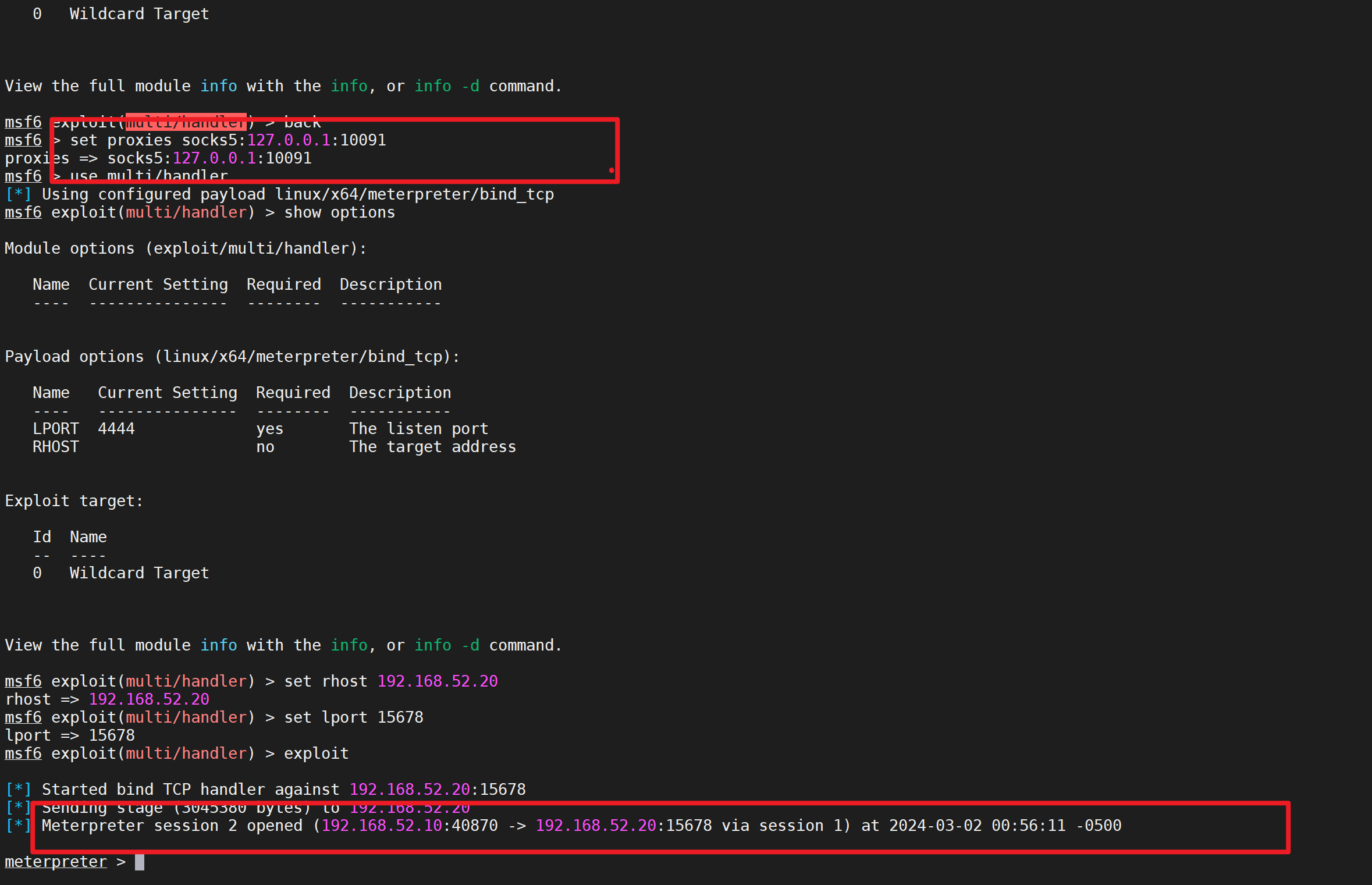The image size is (1372, 885).
Task: Click the small red dot in top red box
Action: pyautogui.click(x=612, y=170)
